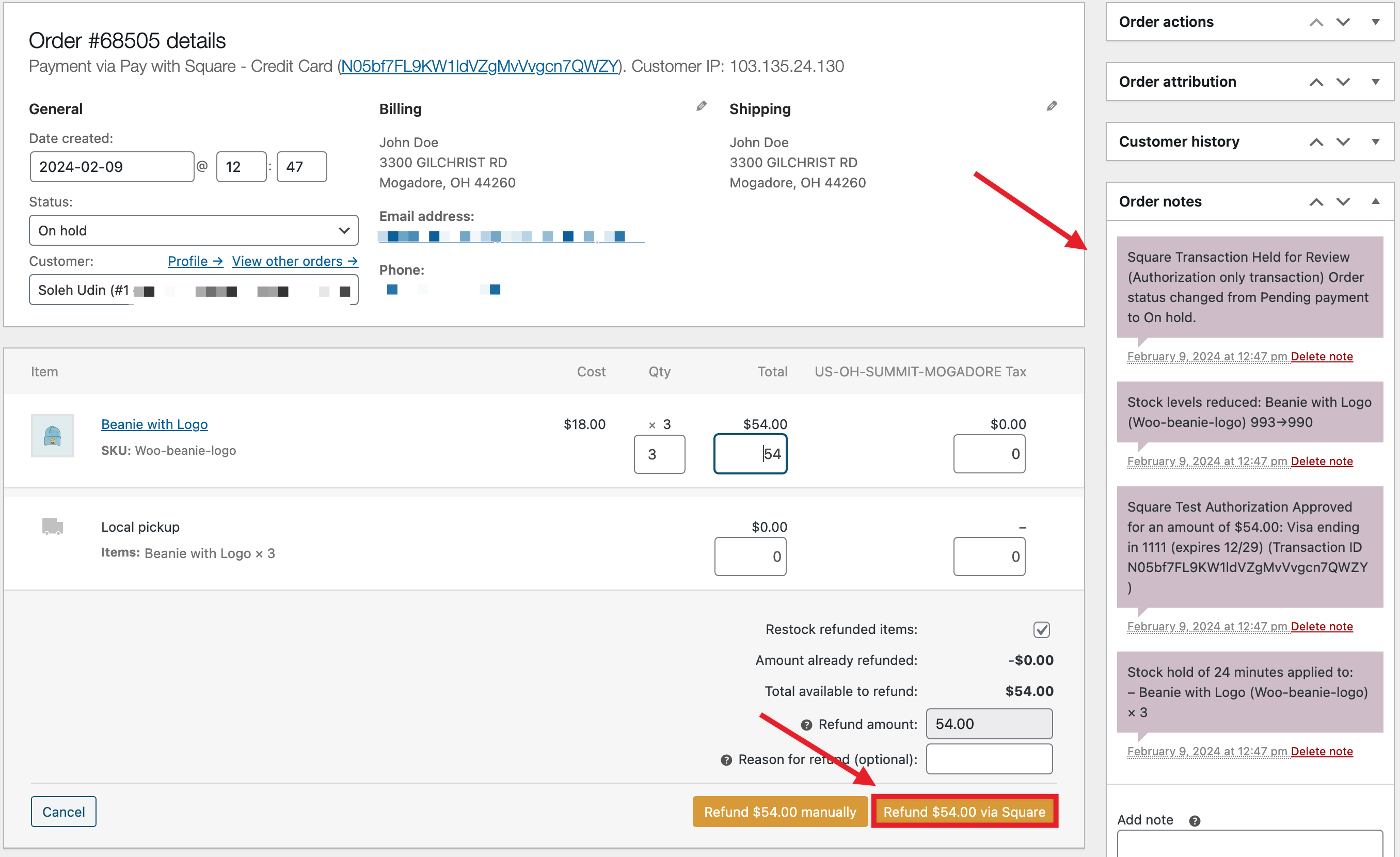Move Order attribution panel up with arrow icon
The image size is (1400, 857).
(1316, 82)
